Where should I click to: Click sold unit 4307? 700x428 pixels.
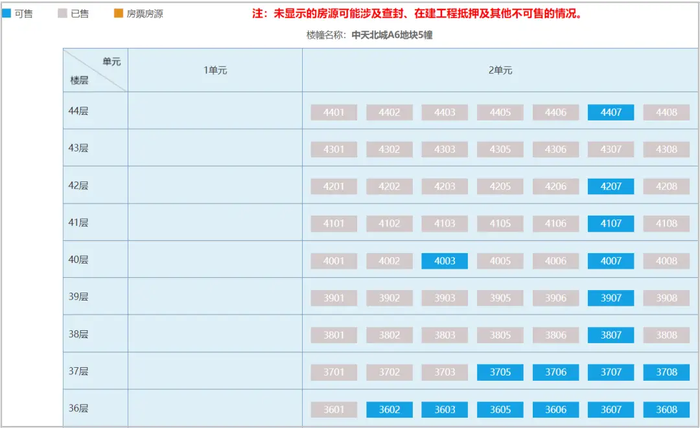(611, 150)
